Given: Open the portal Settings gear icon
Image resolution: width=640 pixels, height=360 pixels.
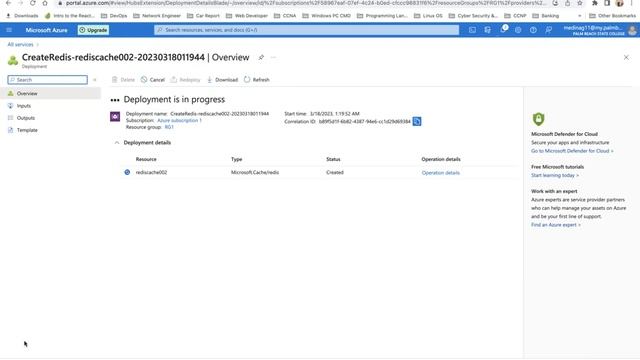Looking at the screenshot, I should coord(518,30).
